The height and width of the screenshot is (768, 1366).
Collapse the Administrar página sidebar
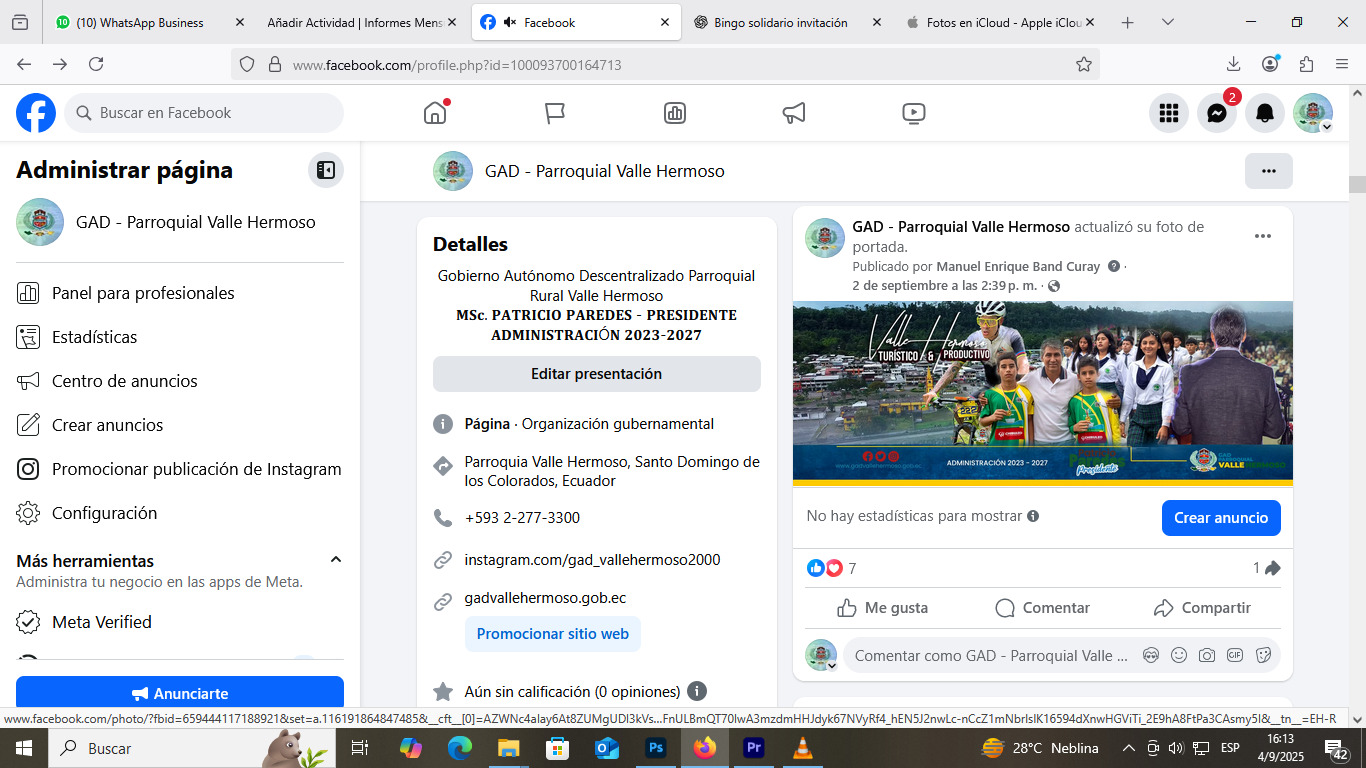[x=326, y=170]
